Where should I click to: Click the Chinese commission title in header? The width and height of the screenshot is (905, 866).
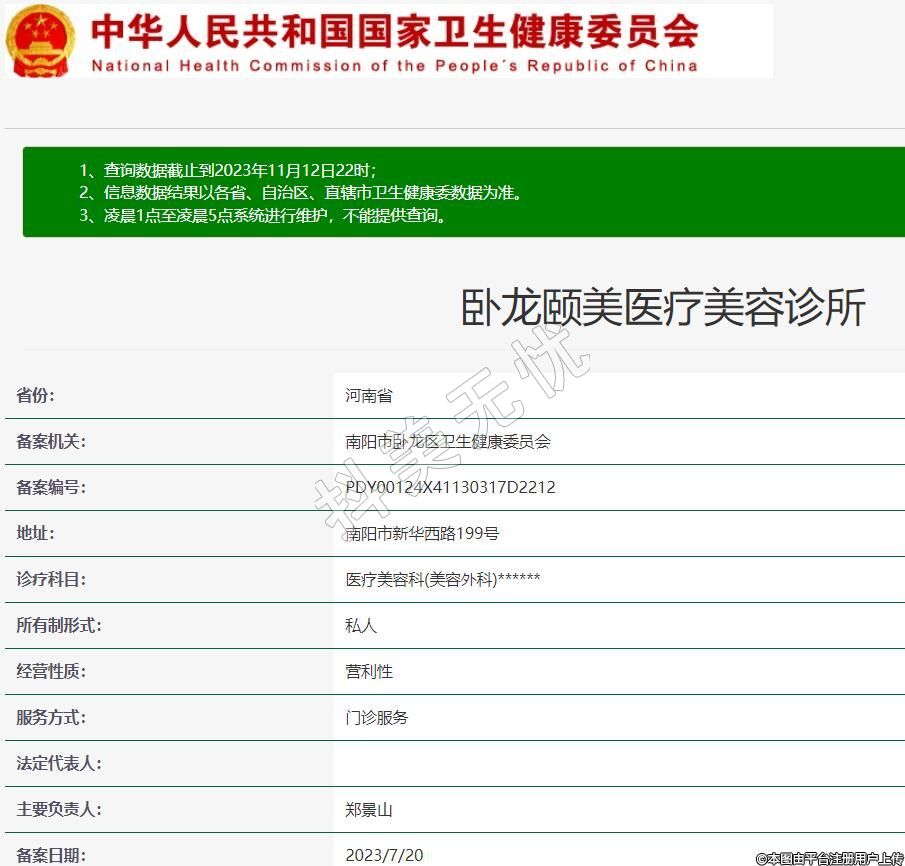point(394,31)
